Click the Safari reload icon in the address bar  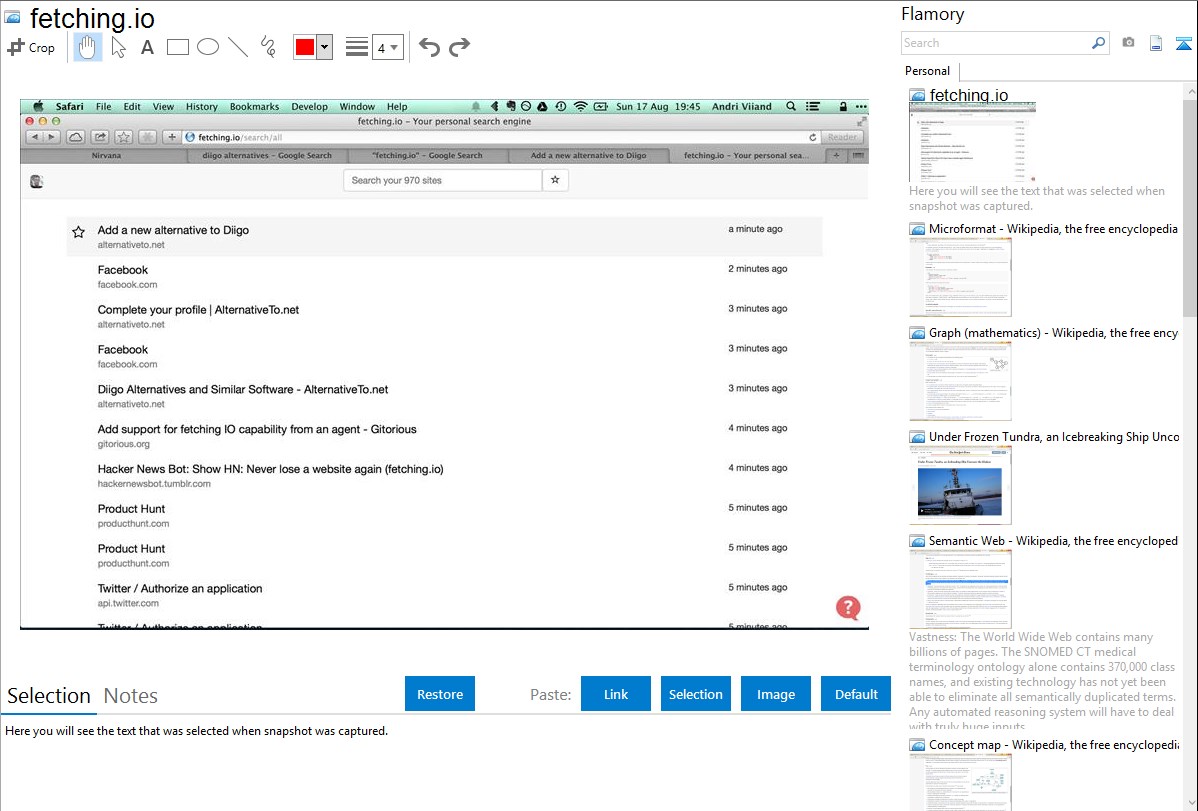812,138
